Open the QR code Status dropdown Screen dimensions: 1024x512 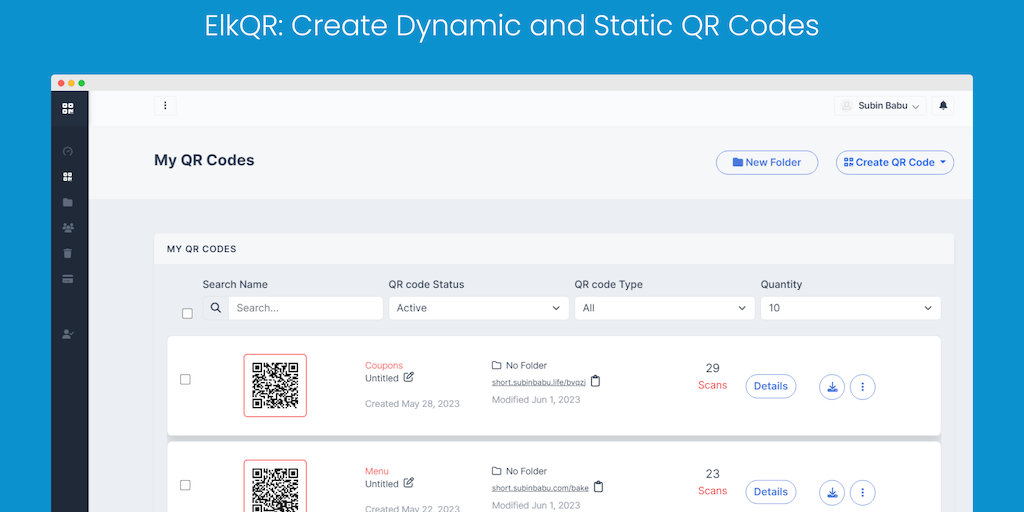[x=479, y=308]
